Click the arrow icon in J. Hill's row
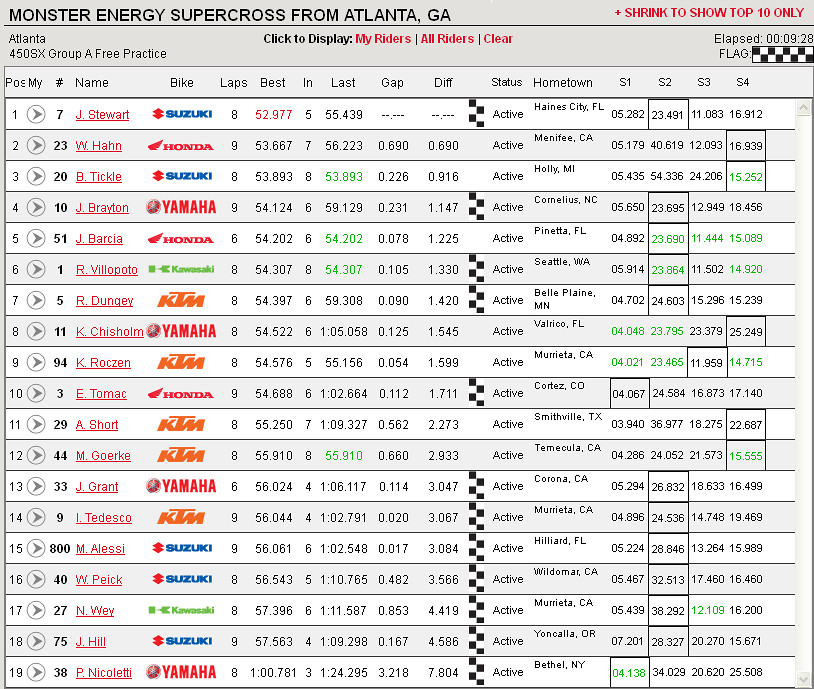Image resolution: width=814 pixels, height=689 pixels. (x=36, y=642)
